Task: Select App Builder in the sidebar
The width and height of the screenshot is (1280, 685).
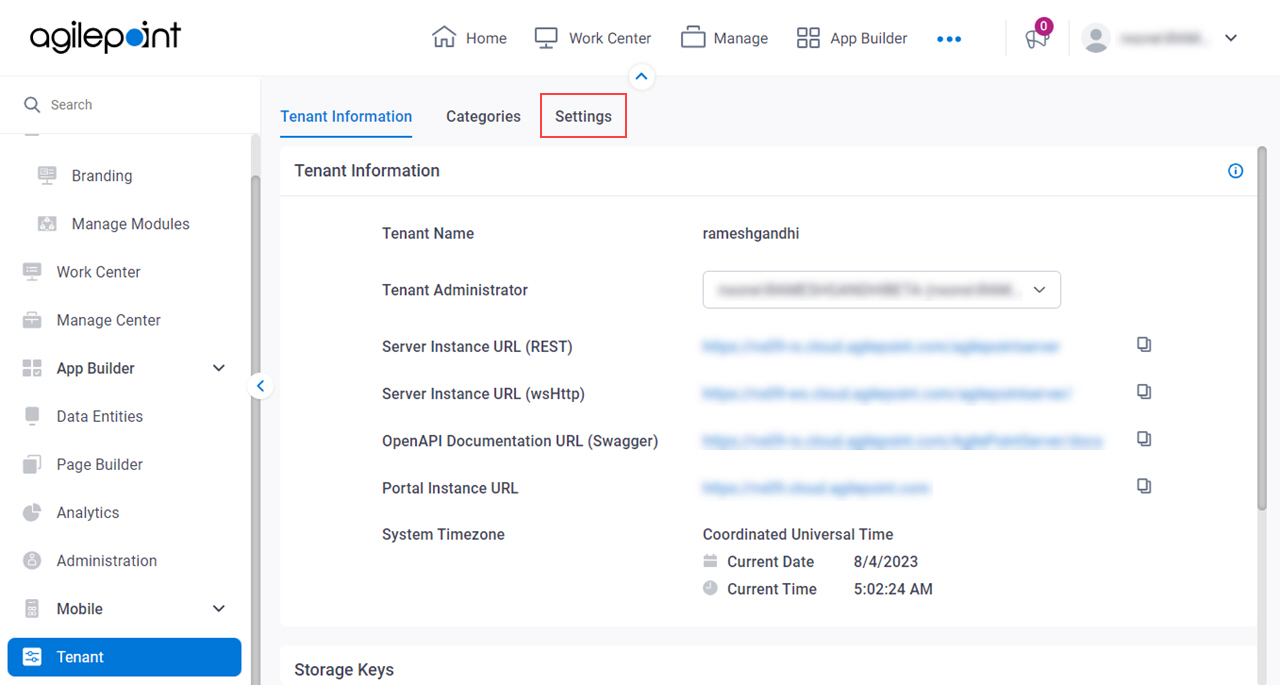Action: coord(95,368)
